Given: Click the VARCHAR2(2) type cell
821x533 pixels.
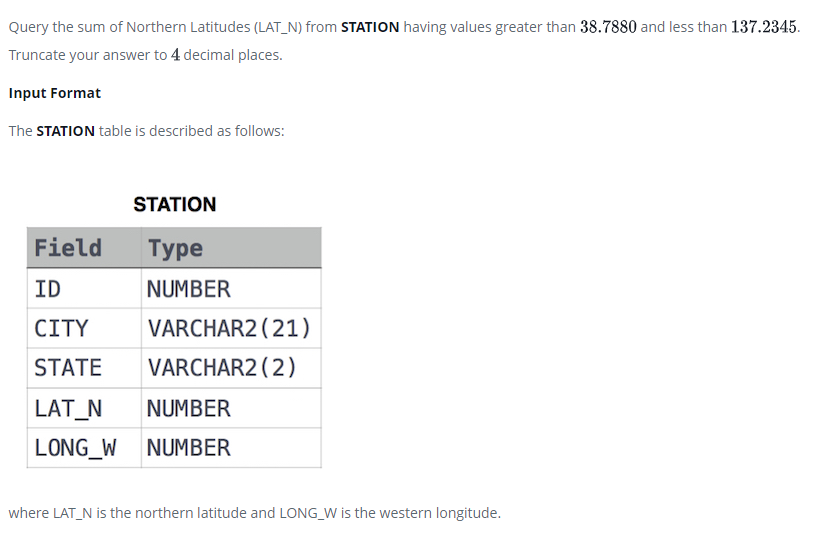Looking at the screenshot, I should [x=231, y=368].
